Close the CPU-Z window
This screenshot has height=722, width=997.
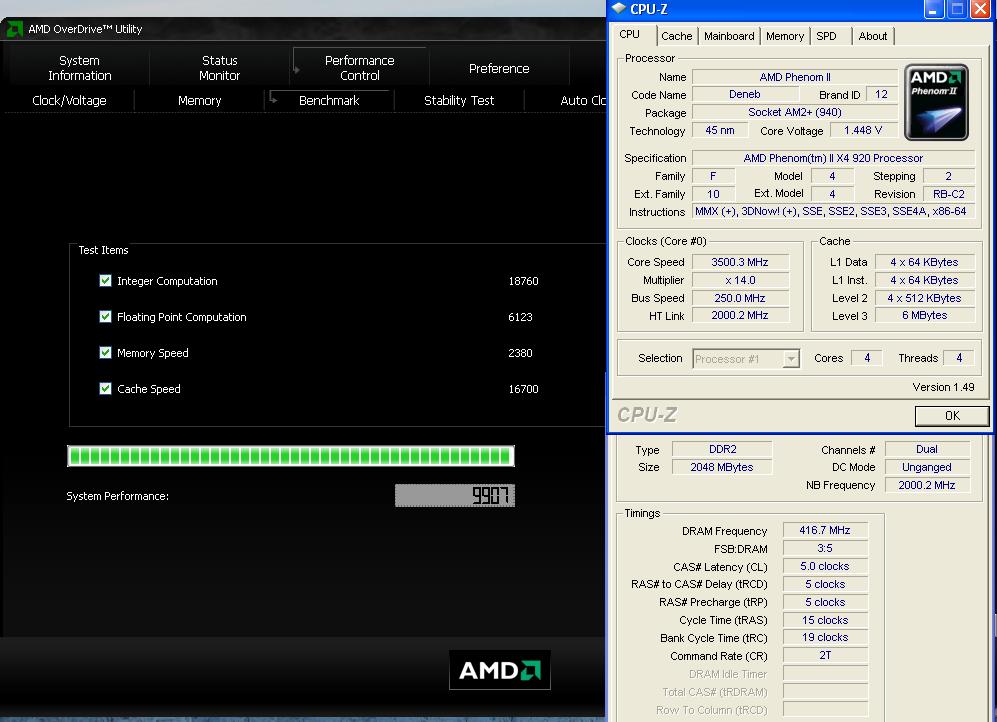(x=980, y=9)
